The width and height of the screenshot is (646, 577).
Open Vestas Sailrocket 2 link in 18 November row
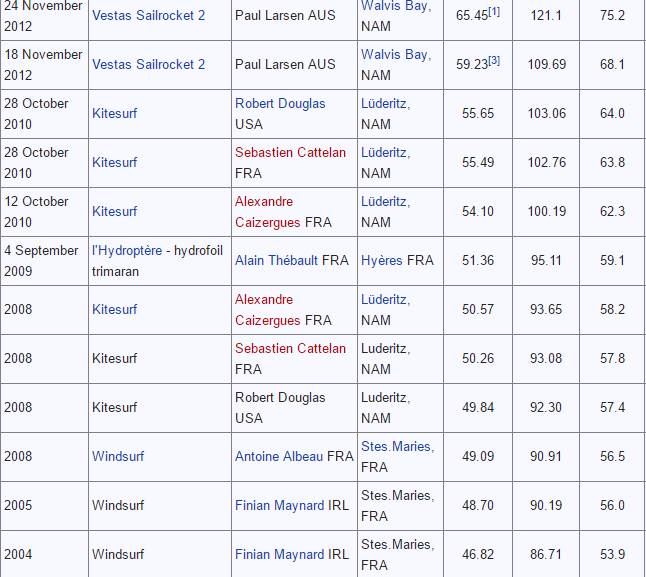[148, 64]
